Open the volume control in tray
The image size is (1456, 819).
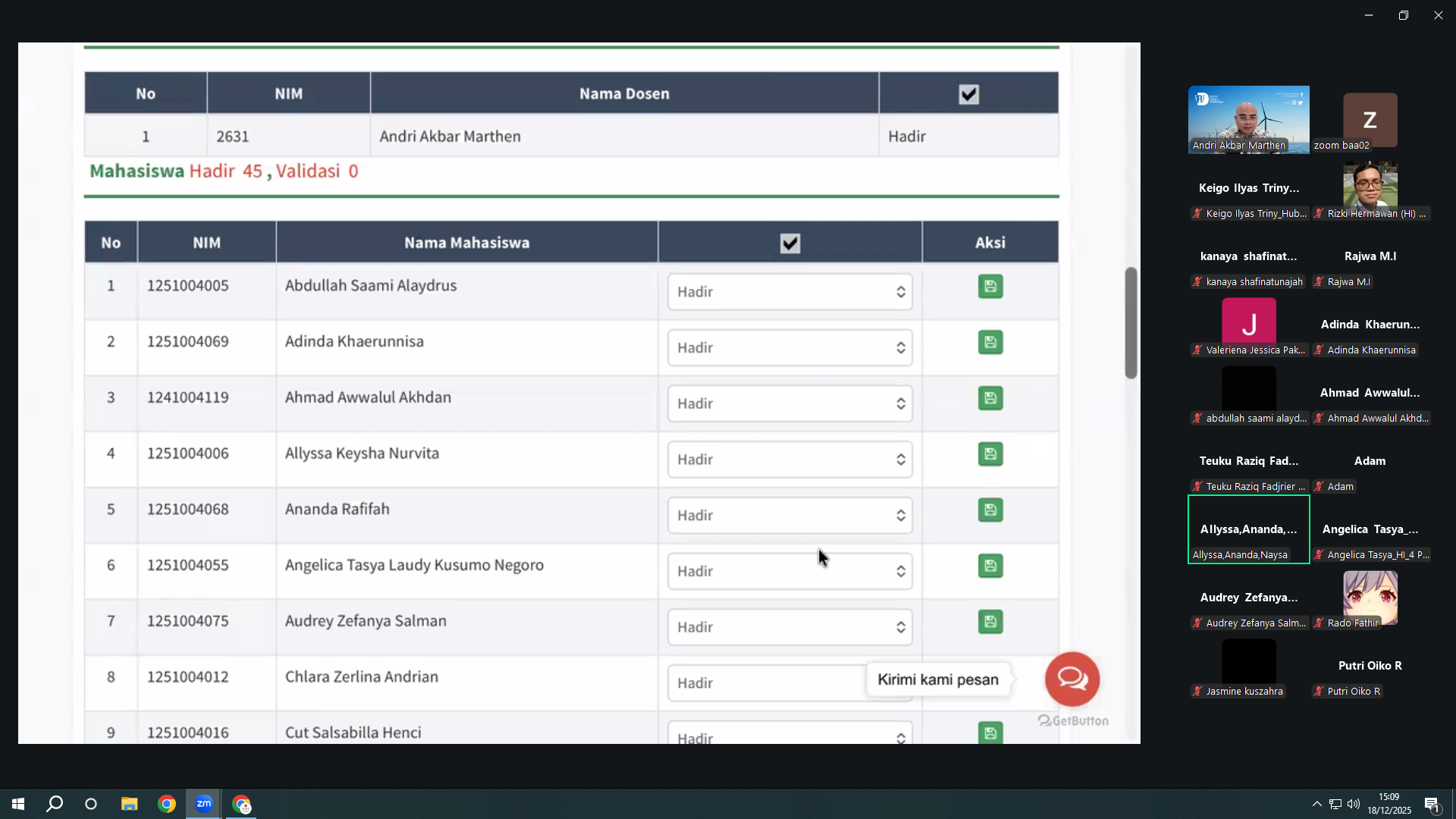point(1354,804)
